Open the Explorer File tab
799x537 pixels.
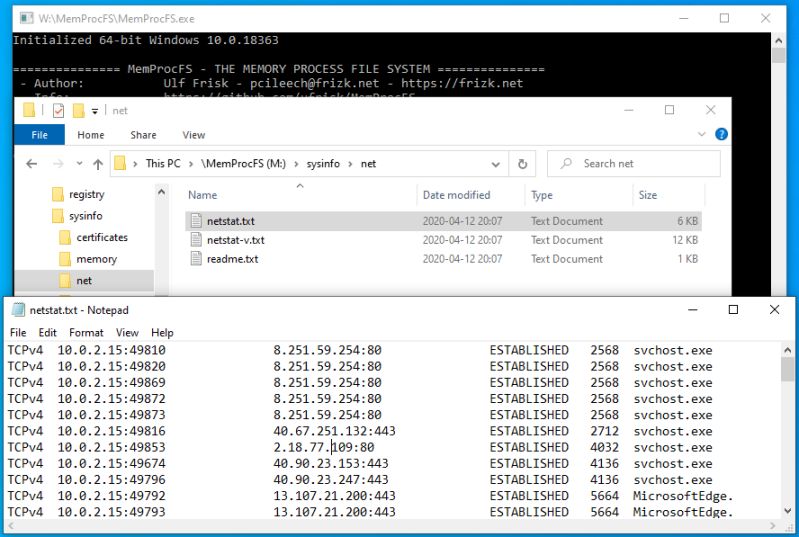pyautogui.click(x=39, y=135)
